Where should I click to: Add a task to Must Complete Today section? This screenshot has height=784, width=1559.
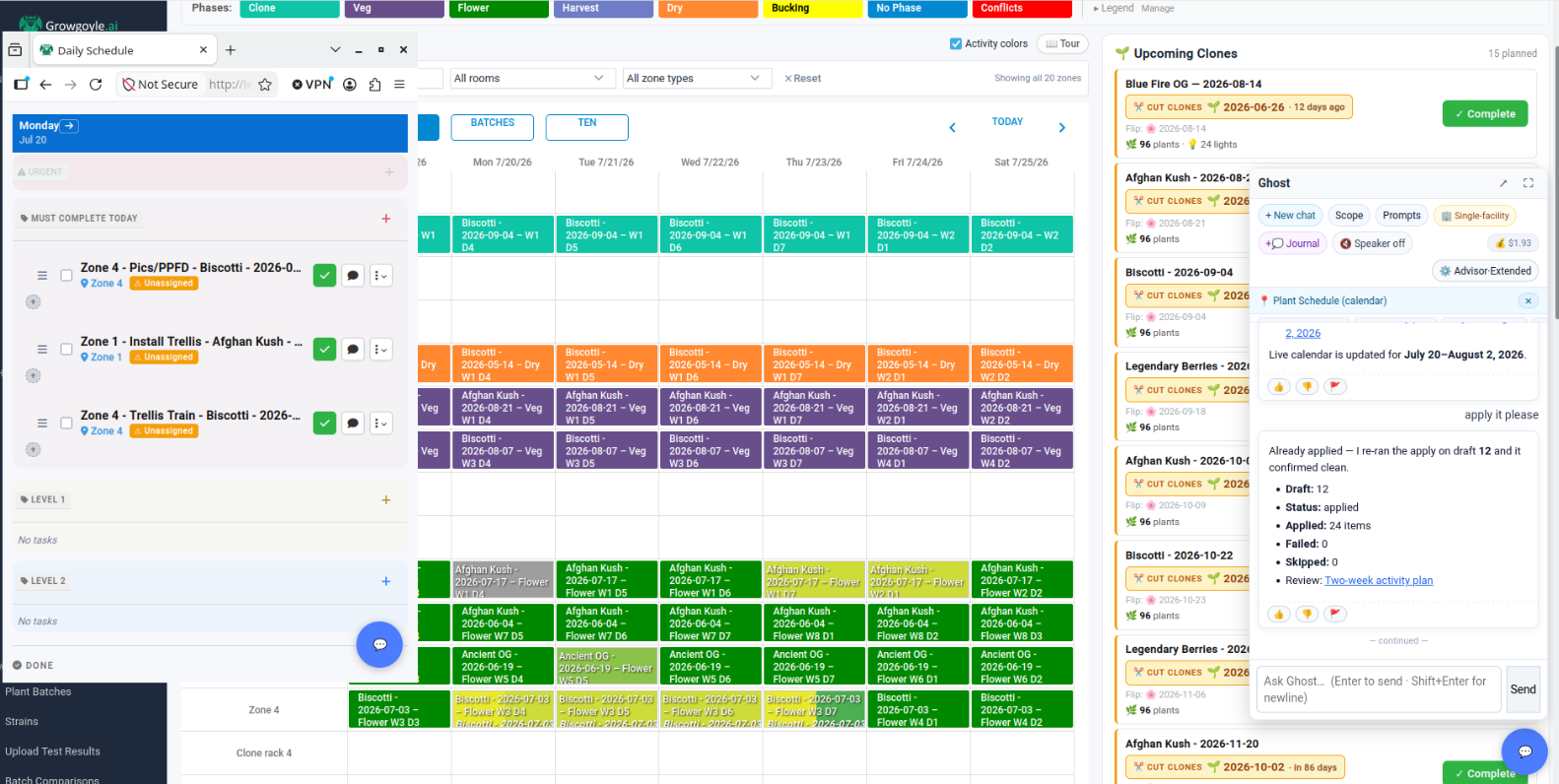click(x=386, y=219)
